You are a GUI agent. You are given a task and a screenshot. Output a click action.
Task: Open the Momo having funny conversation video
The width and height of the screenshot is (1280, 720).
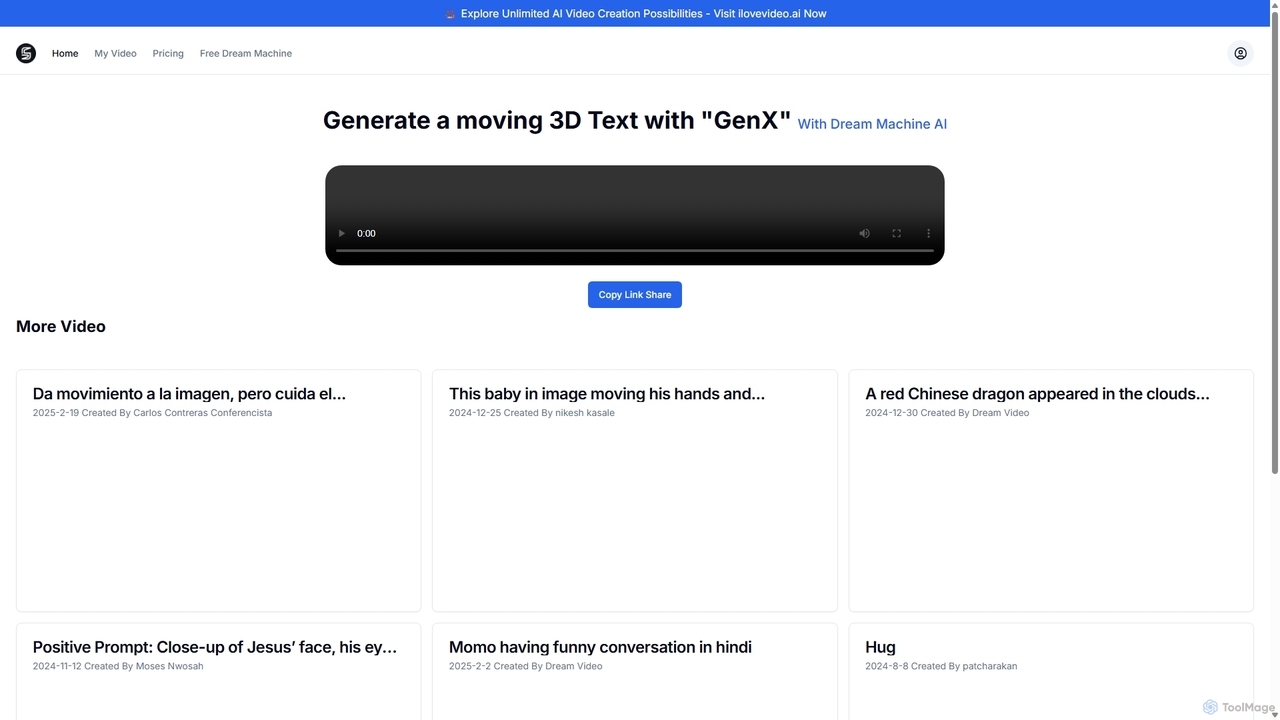coord(634,671)
